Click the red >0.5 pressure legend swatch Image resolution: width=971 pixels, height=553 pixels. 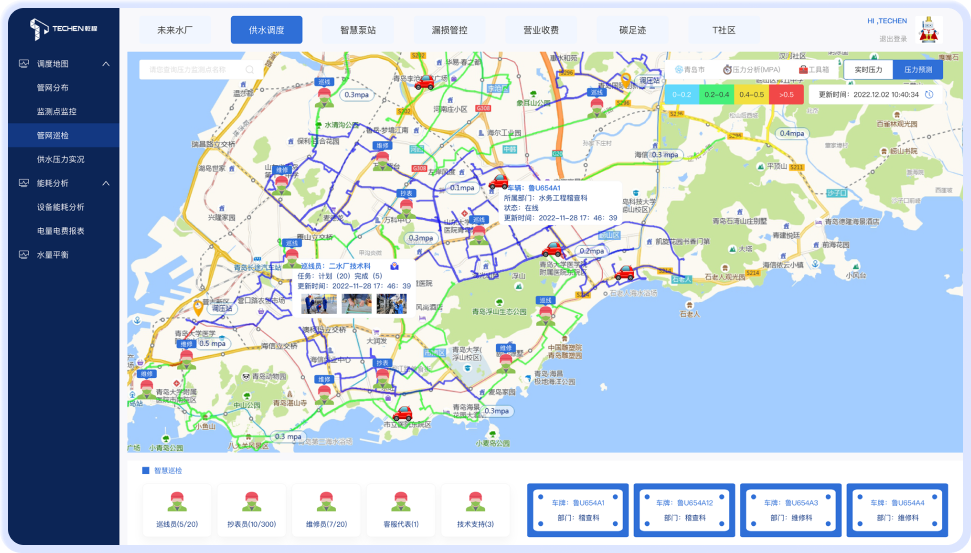(787, 94)
